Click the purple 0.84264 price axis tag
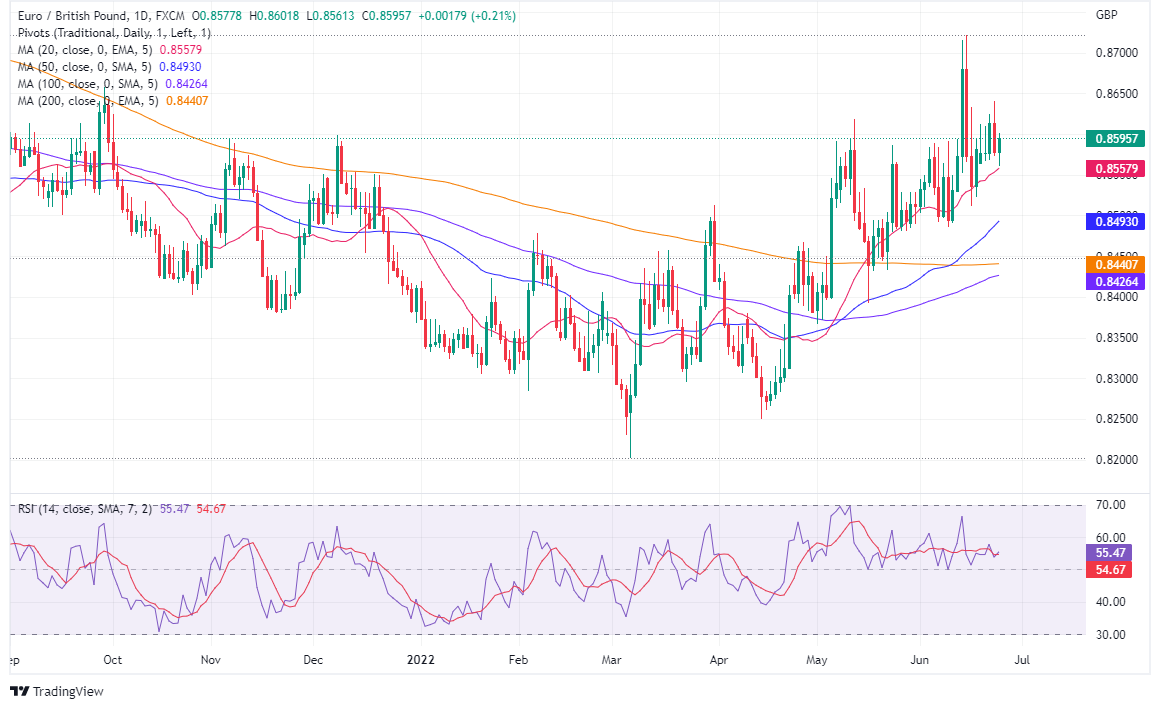Viewport: 1160px width, 709px height. click(1115, 283)
